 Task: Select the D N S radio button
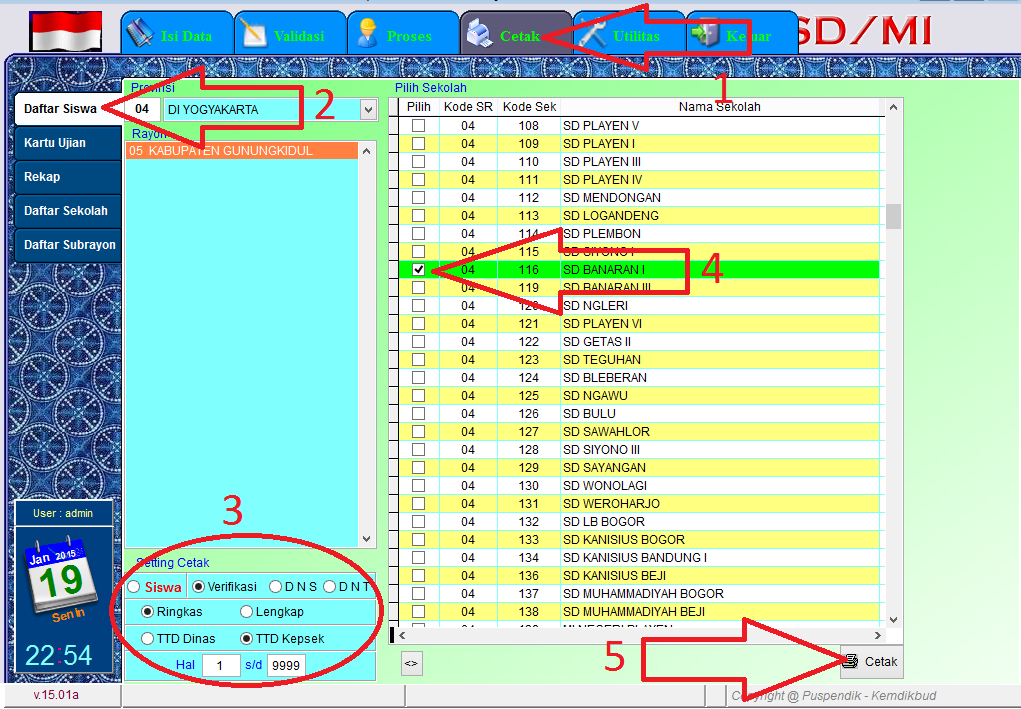pyautogui.click(x=275, y=587)
